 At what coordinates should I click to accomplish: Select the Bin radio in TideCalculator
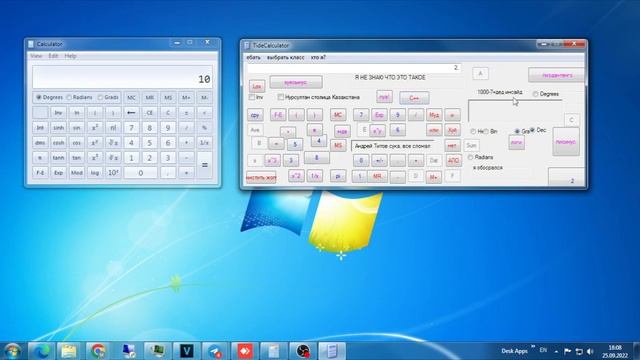pyautogui.click(x=491, y=131)
